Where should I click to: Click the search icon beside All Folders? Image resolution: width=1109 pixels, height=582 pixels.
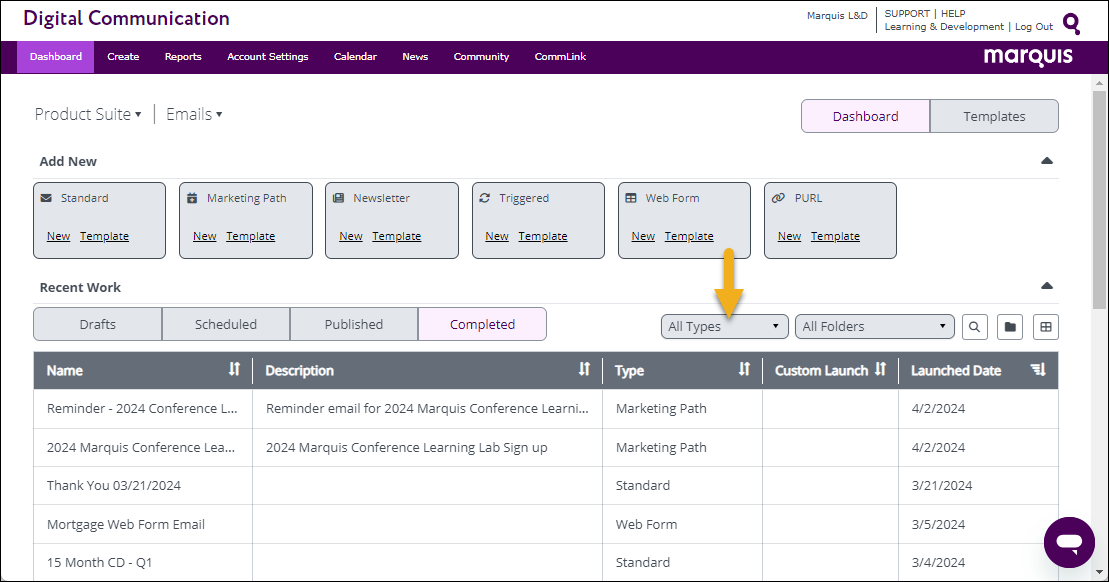point(975,327)
